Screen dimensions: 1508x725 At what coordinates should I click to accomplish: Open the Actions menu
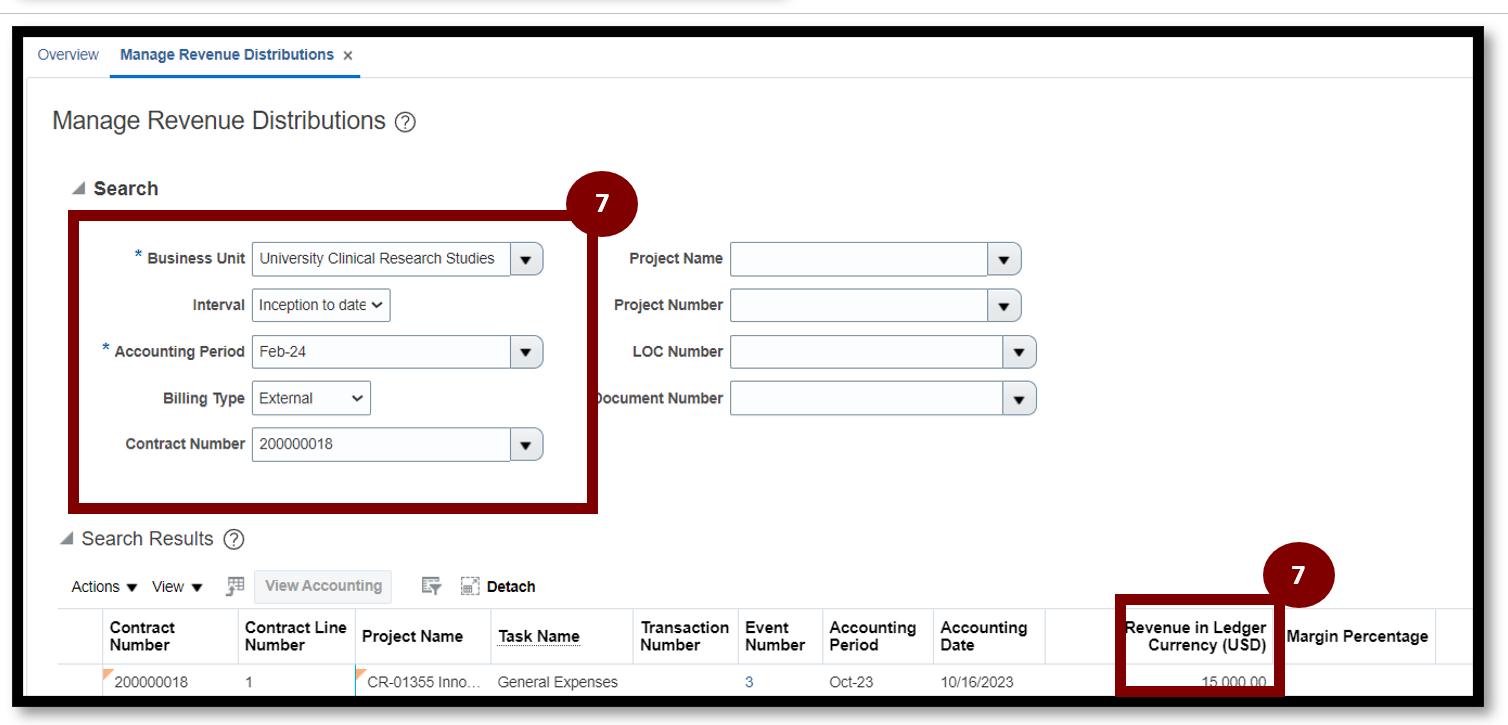click(105, 587)
